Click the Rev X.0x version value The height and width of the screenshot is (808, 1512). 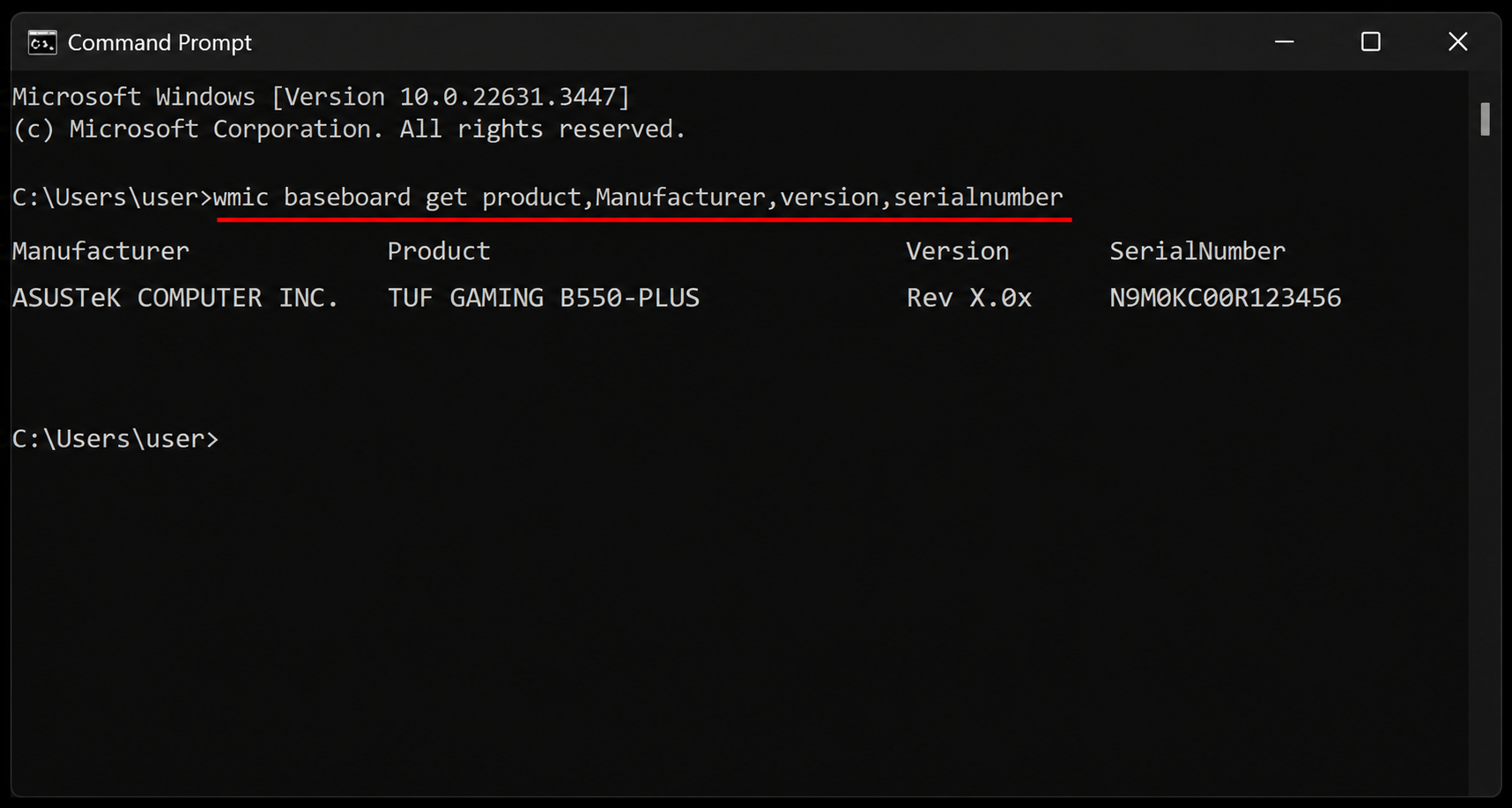(x=969, y=298)
